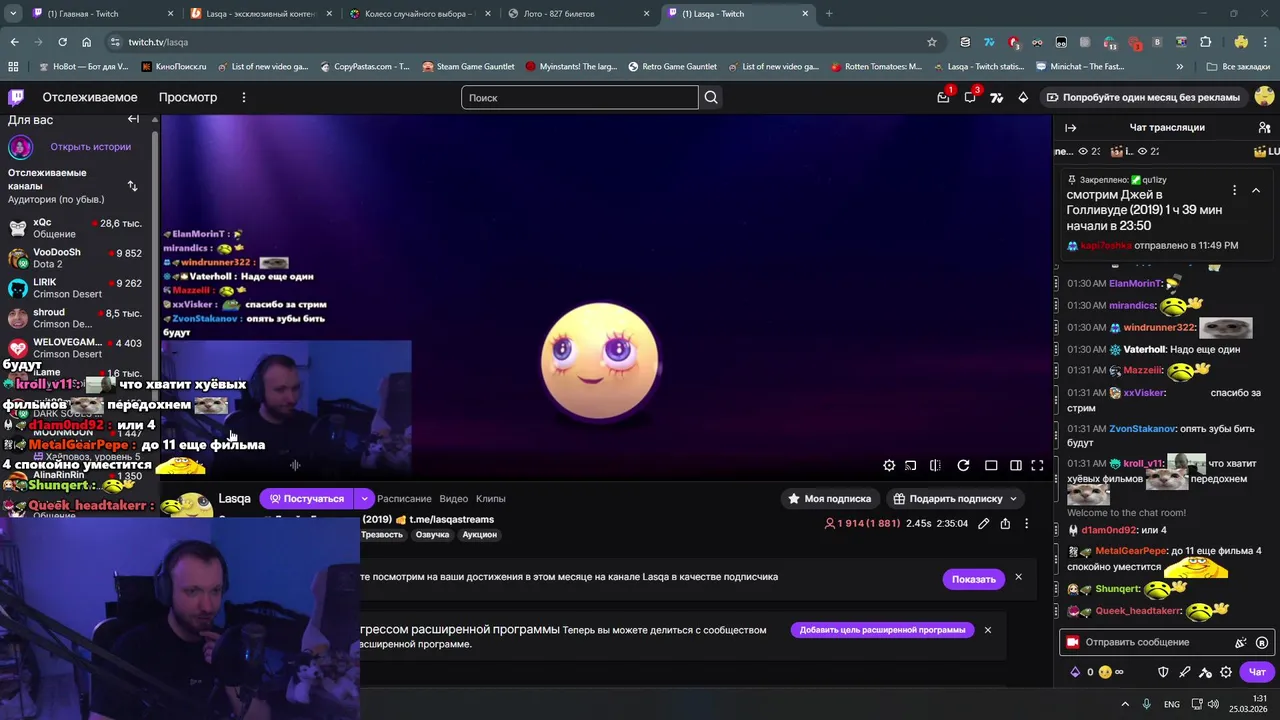Open the shroud channel in sidebar
1280x720 pixels.
pos(77,318)
